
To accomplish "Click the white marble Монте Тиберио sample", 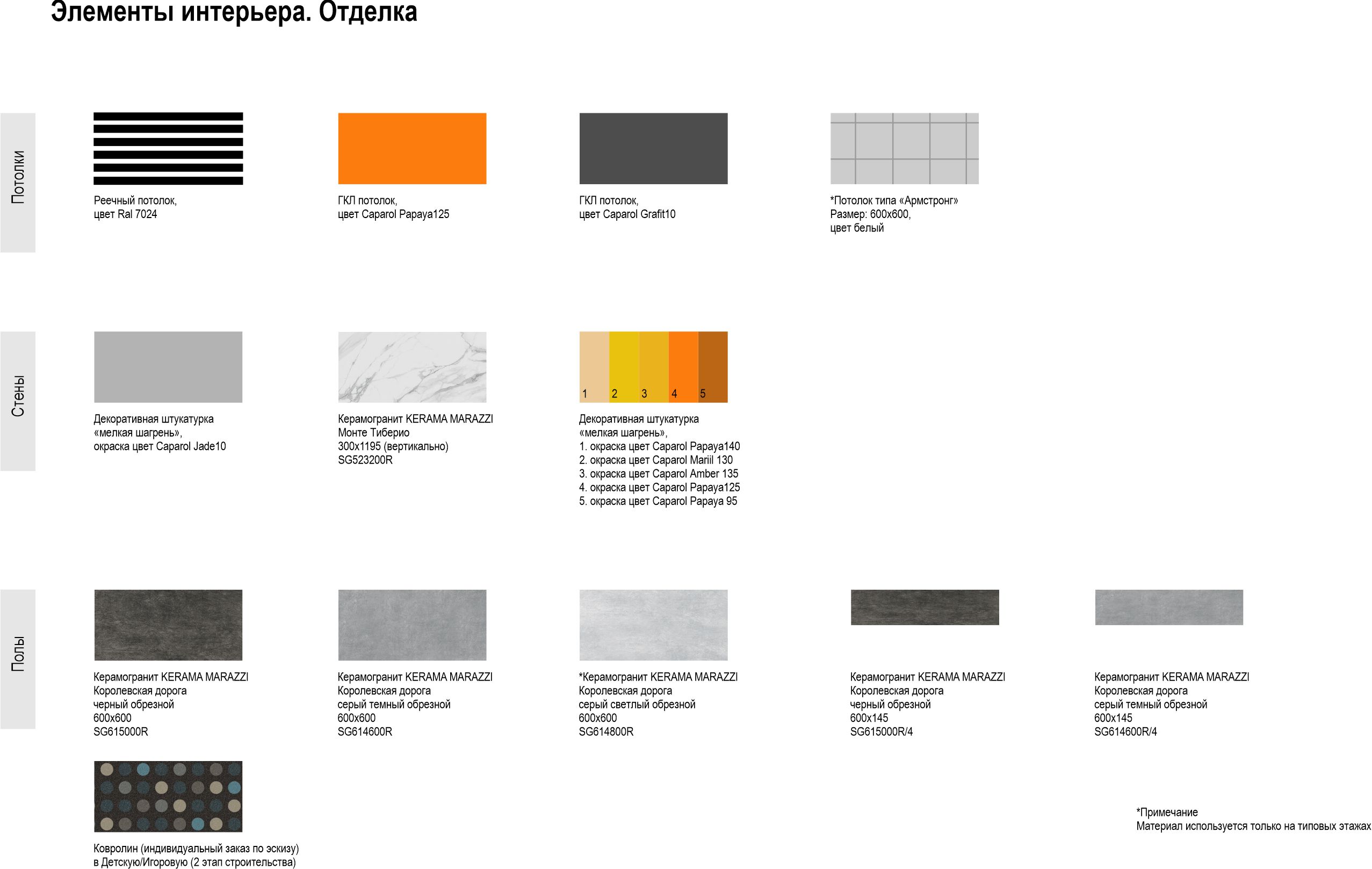I will pos(412,367).
